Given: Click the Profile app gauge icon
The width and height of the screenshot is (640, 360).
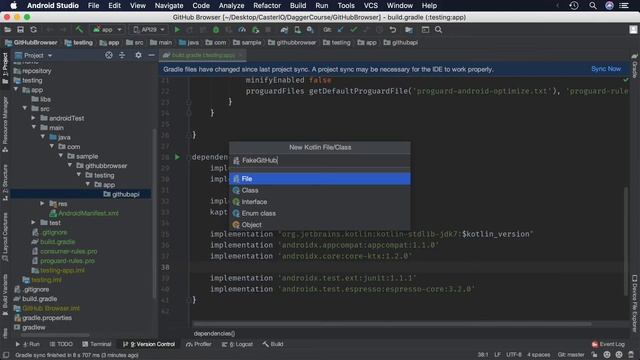Looking at the screenshot, I should click(x=242, y=30).
